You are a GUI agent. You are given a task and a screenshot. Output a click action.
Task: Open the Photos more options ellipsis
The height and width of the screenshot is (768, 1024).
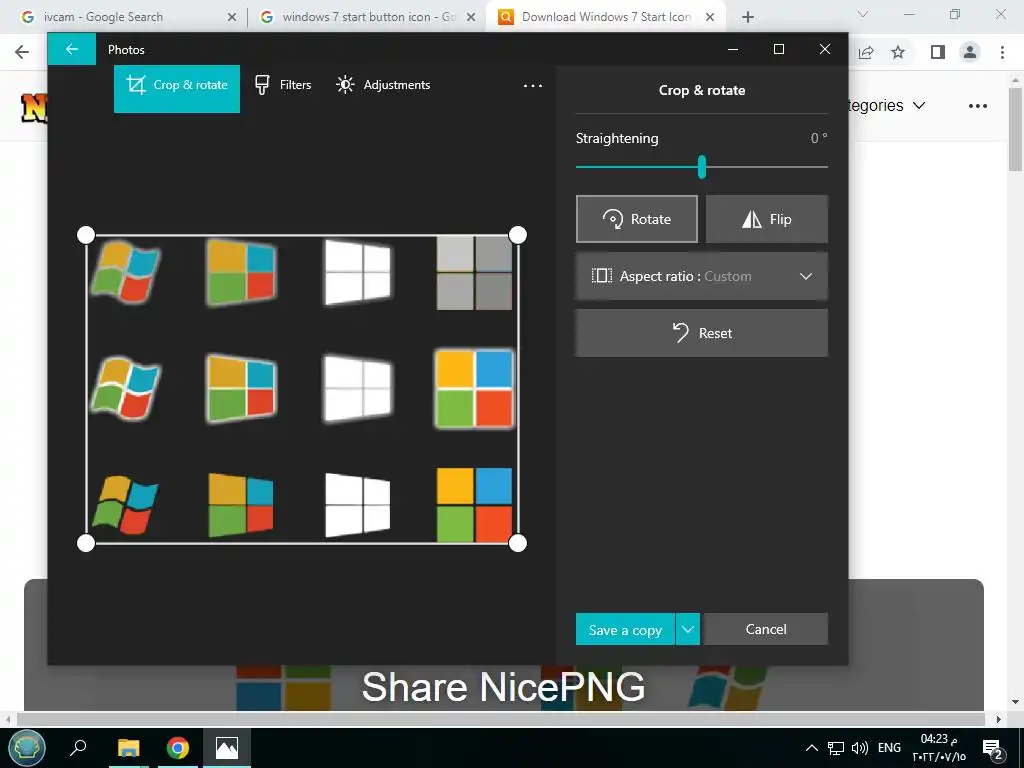click(x=532, y=86)
